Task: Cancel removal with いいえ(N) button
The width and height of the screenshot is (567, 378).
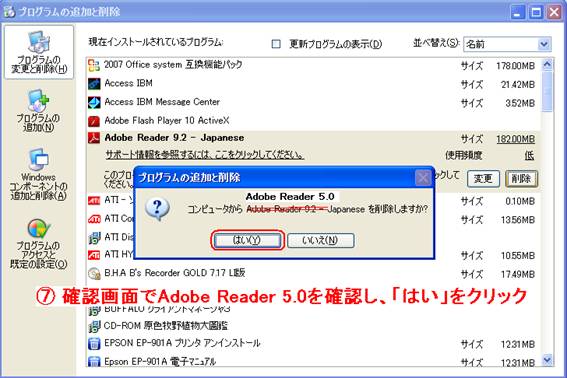Action: pos(320,240)
